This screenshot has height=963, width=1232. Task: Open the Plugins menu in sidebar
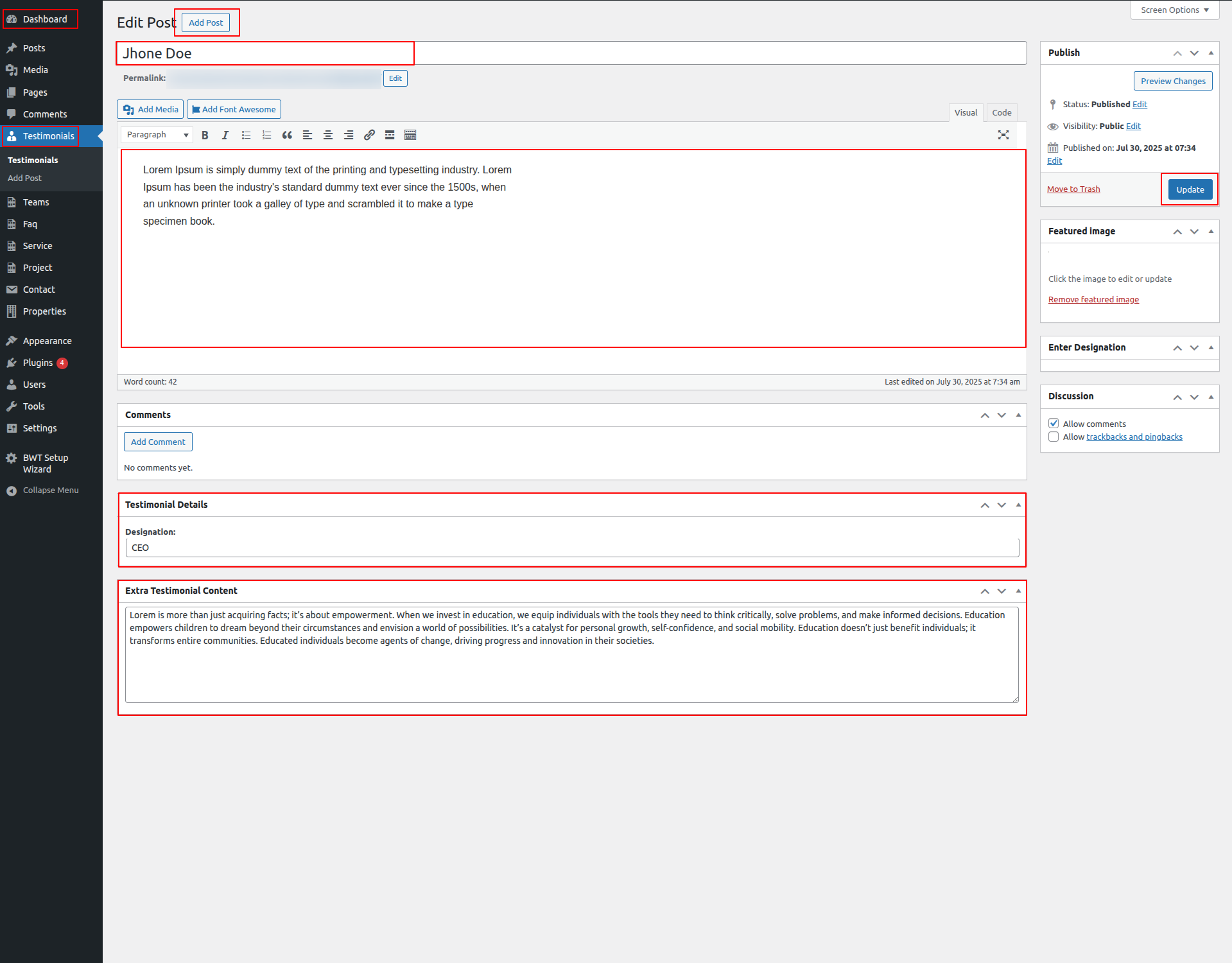[x=38, y=363]
